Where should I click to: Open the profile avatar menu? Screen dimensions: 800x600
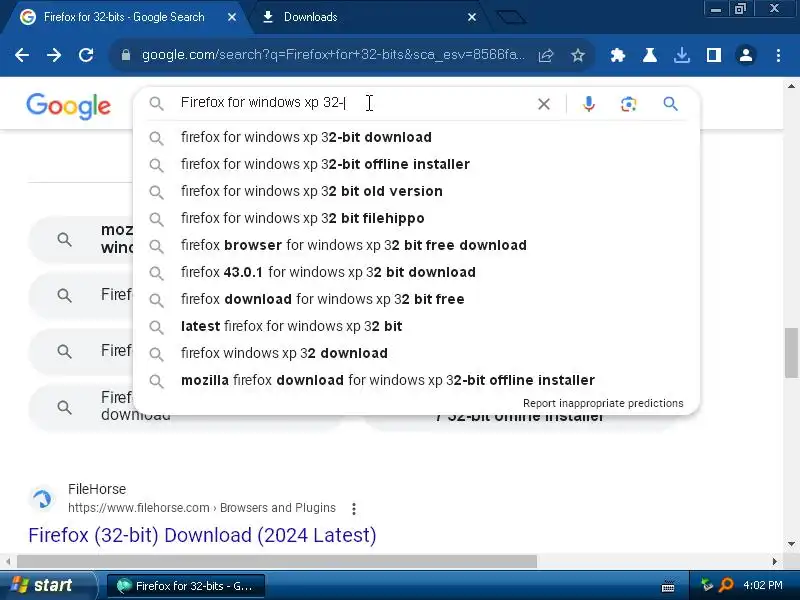pyautogui.click(x=746, y=55)
